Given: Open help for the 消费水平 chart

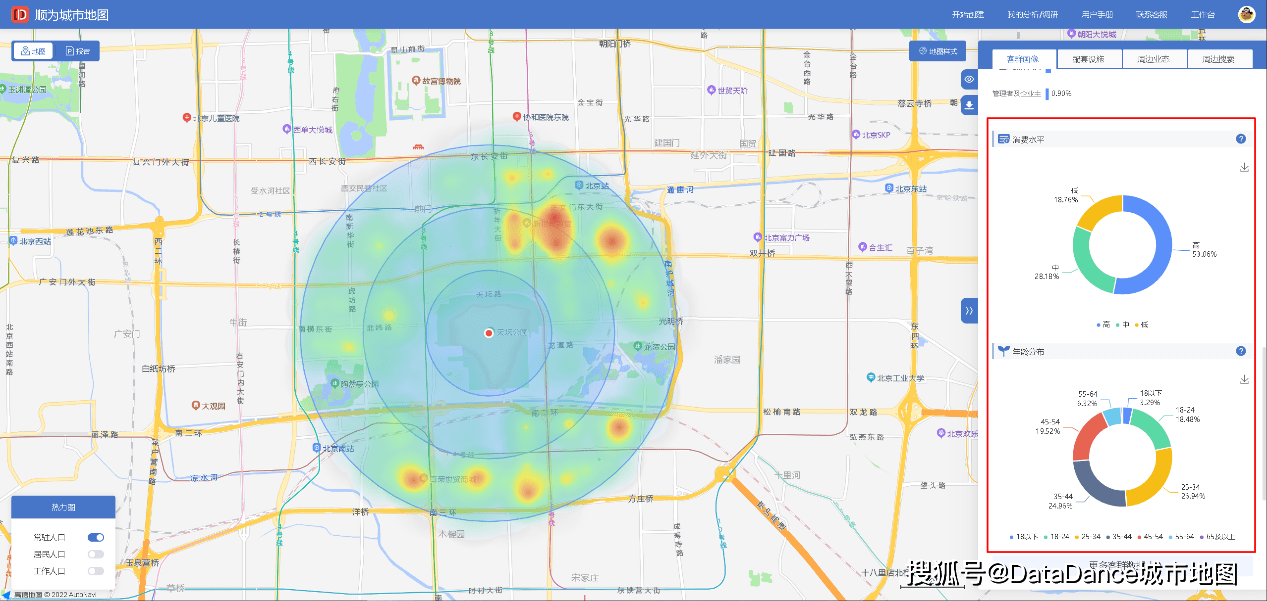Looking at the screenshot, I should 1241,139.
